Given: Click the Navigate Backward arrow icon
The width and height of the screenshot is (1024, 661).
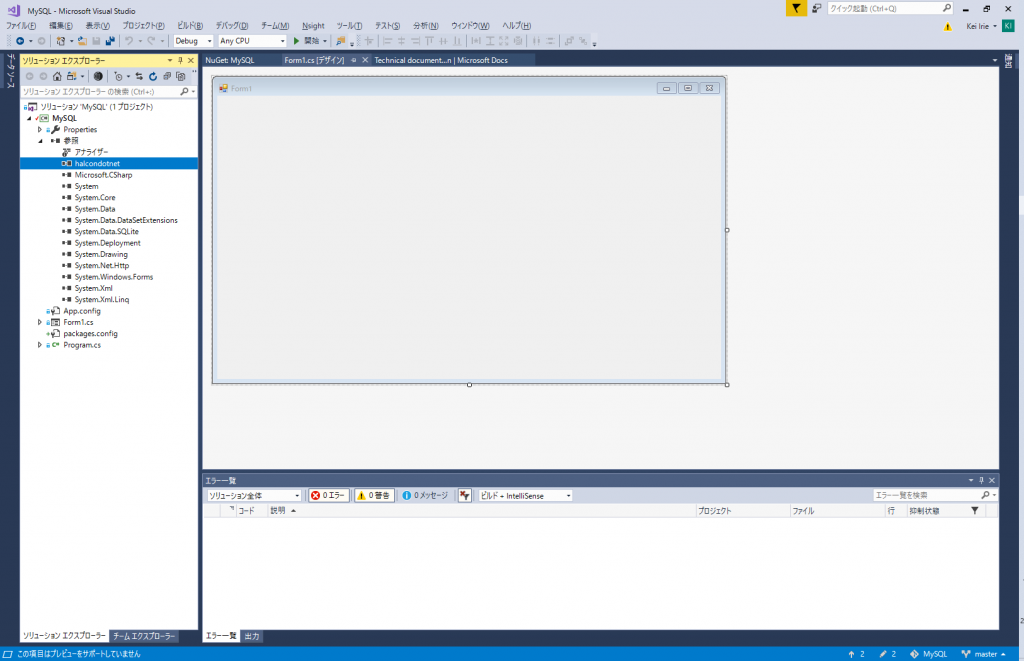Looking at the screenshot, I should (x=20, y=41).
